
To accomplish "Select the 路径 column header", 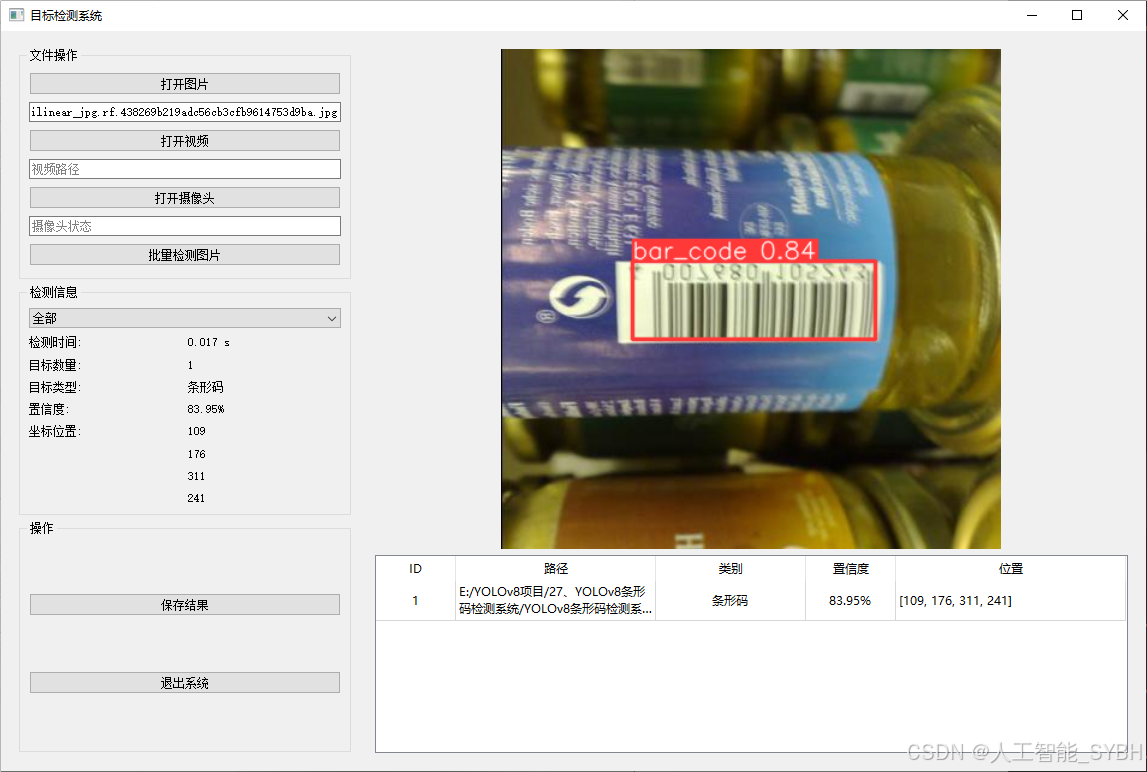I will [555, 569].
